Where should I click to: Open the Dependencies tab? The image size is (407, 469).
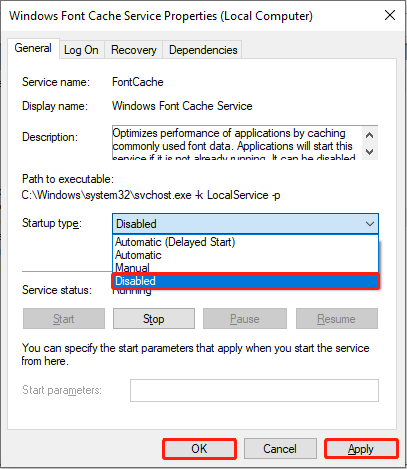coord(203,50)
